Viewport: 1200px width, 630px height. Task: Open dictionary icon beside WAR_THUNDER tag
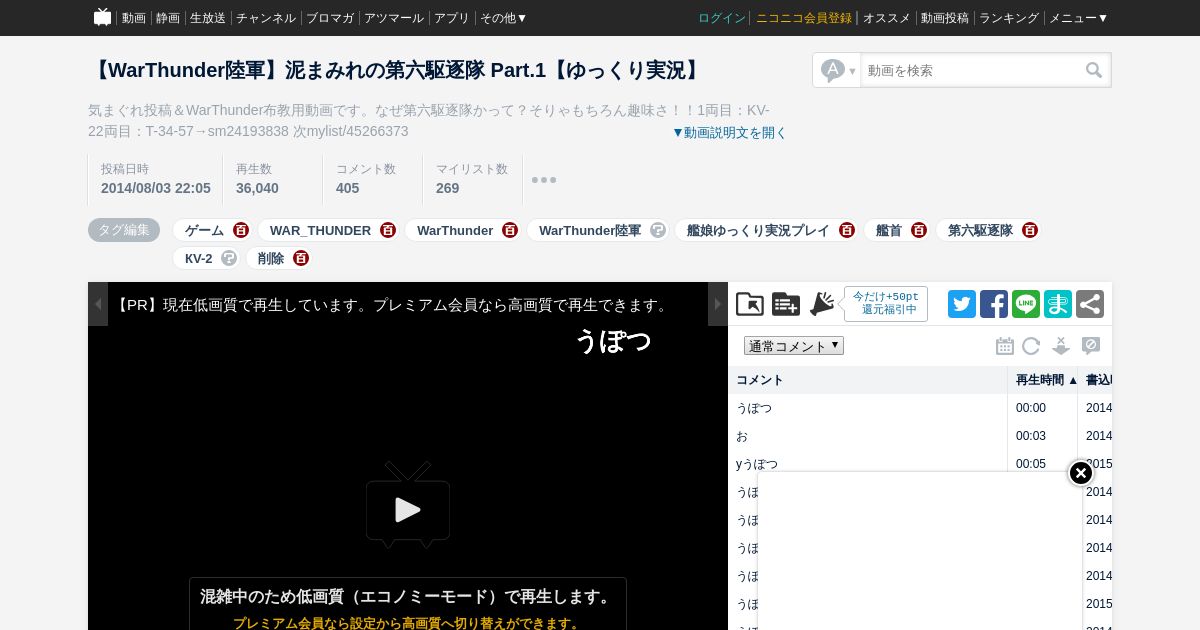[x=388, y=230]
